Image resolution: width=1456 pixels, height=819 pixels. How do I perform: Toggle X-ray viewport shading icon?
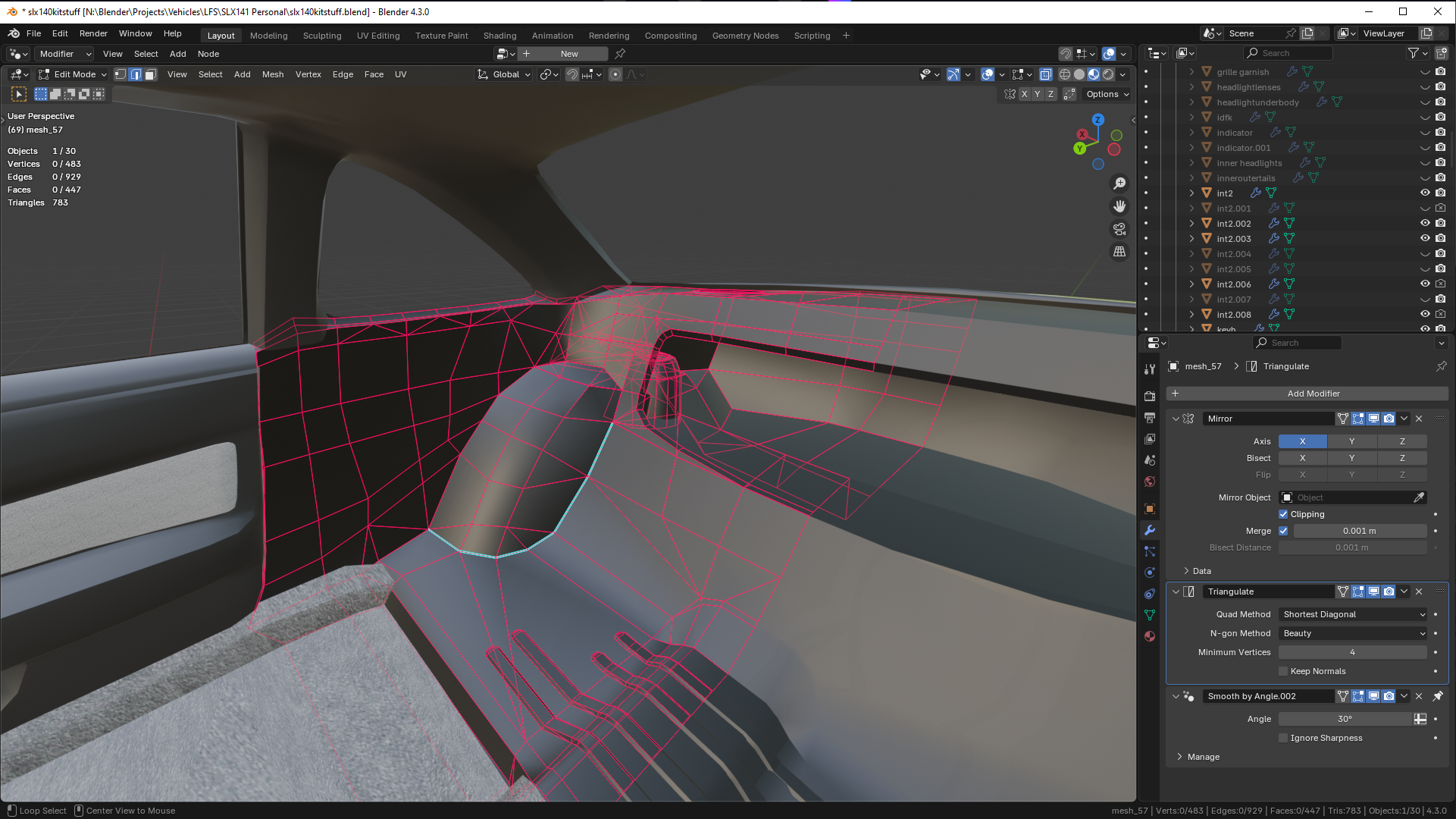pyautogui.click(x=1046, y=74)
